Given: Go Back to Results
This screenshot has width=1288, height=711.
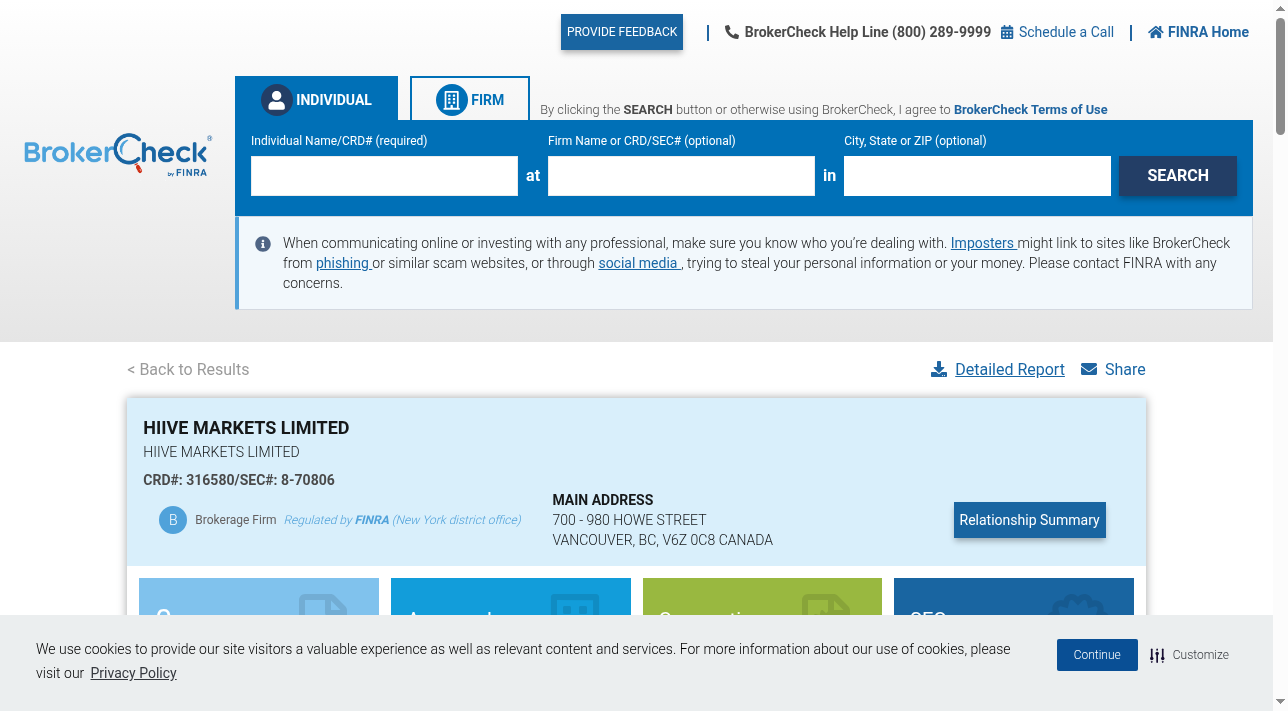Looking at the screenshot, I should 188,369.
